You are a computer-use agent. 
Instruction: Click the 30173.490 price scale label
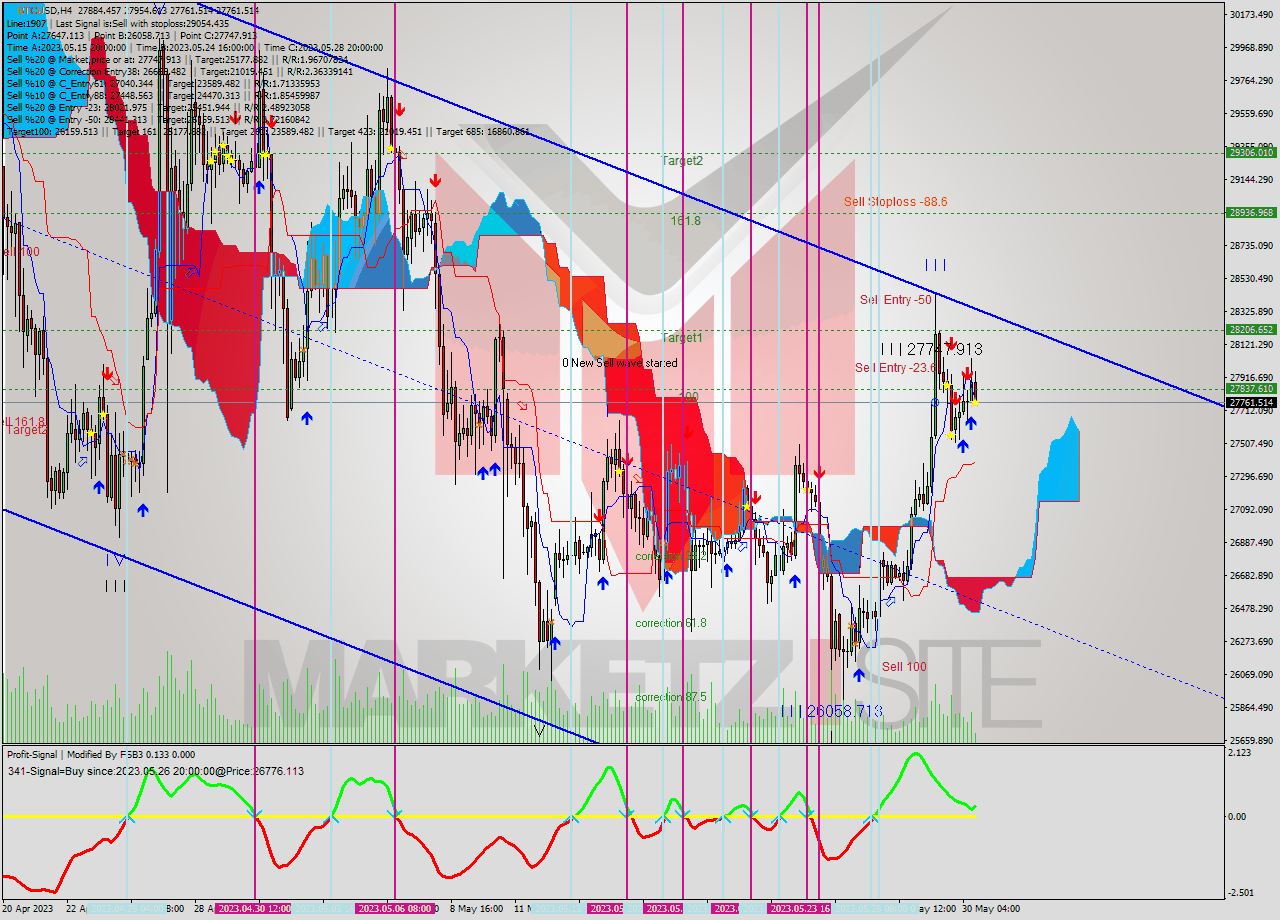[x=1251, y=14]
